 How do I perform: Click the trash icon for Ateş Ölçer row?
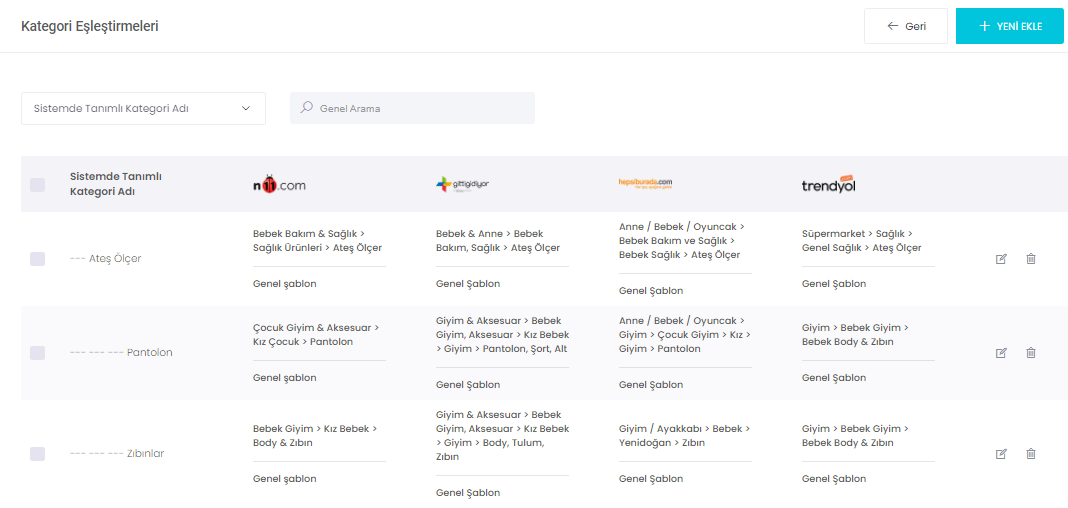pos(1031,259)
